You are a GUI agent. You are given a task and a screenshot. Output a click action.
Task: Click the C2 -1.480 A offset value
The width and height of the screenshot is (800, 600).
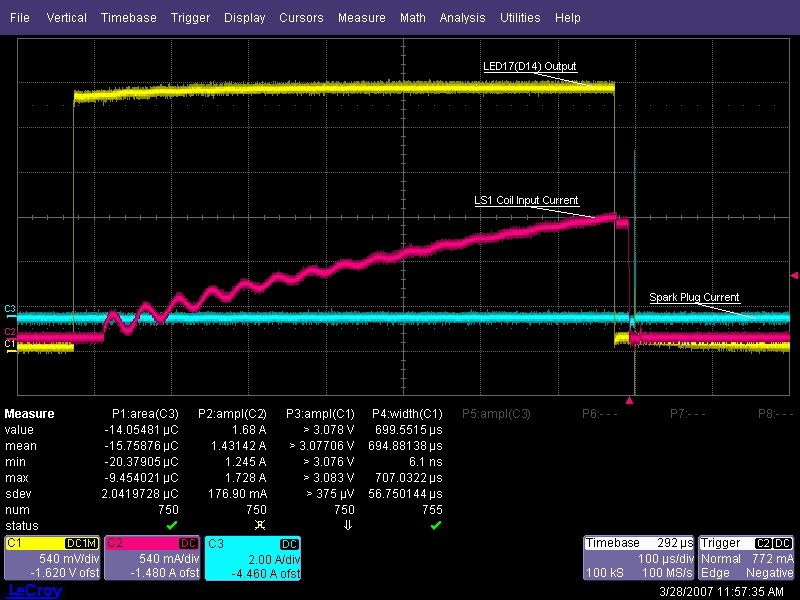(x=165, y=573)
